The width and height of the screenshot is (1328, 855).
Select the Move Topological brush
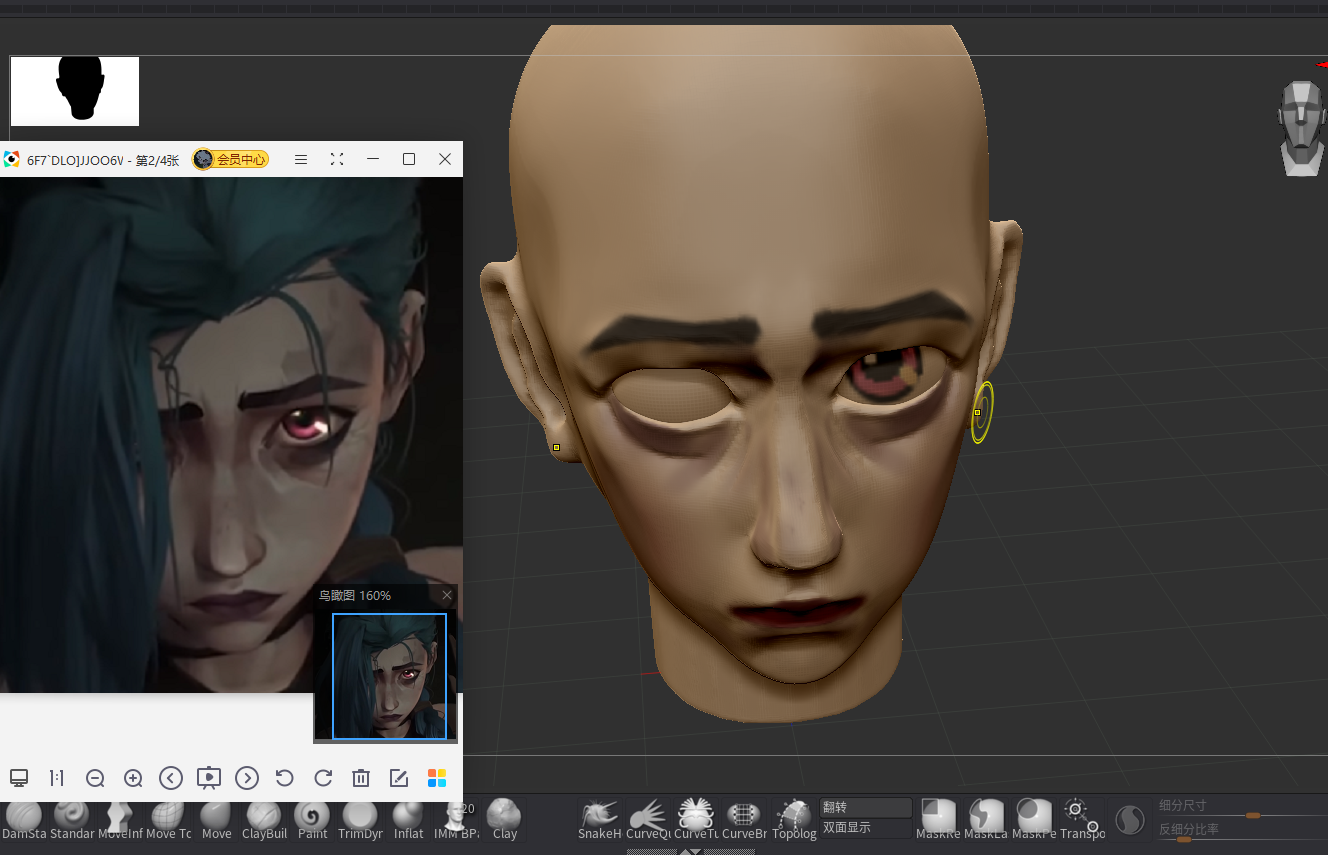(168, 821)
